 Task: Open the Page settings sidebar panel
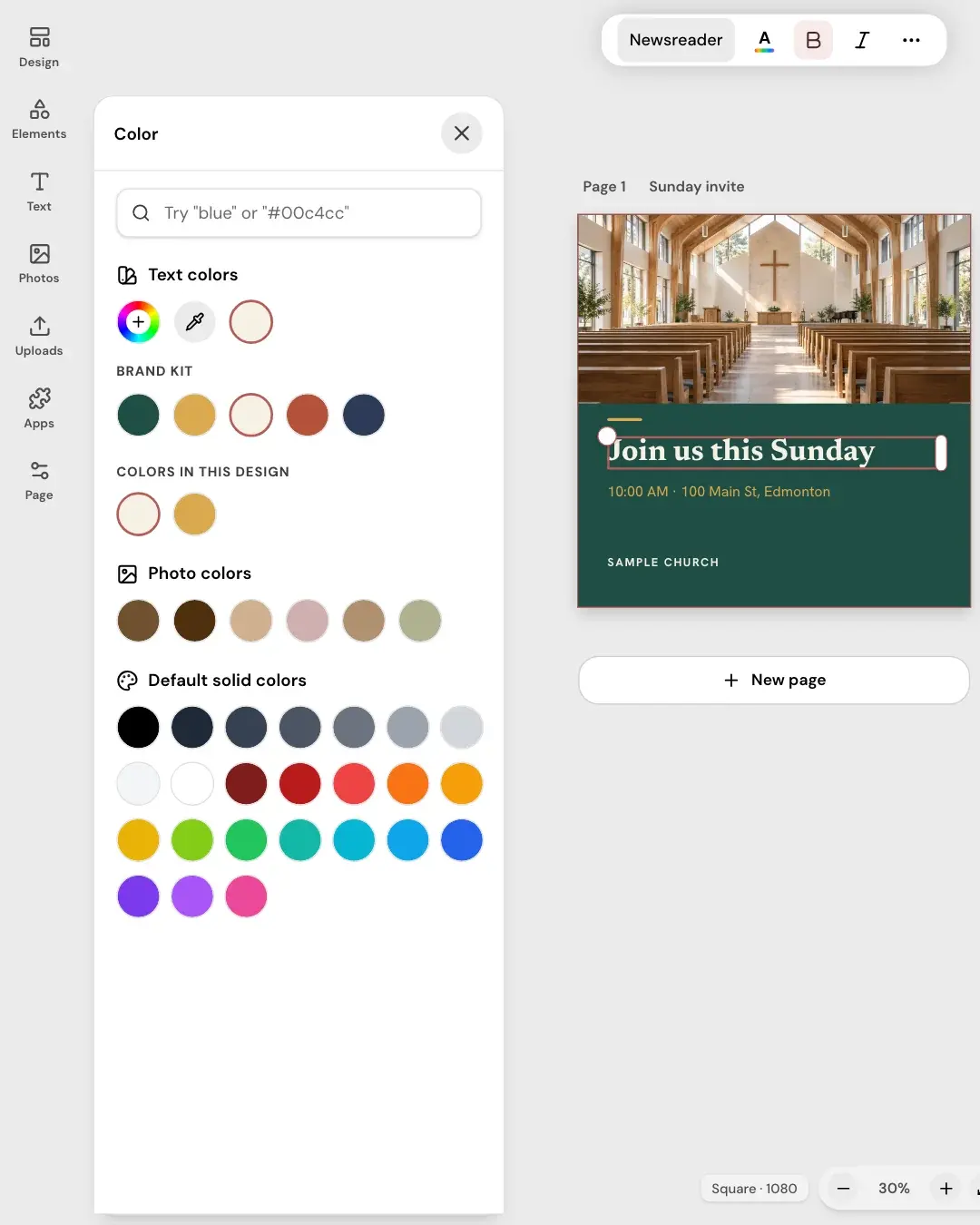pos(39,481)
